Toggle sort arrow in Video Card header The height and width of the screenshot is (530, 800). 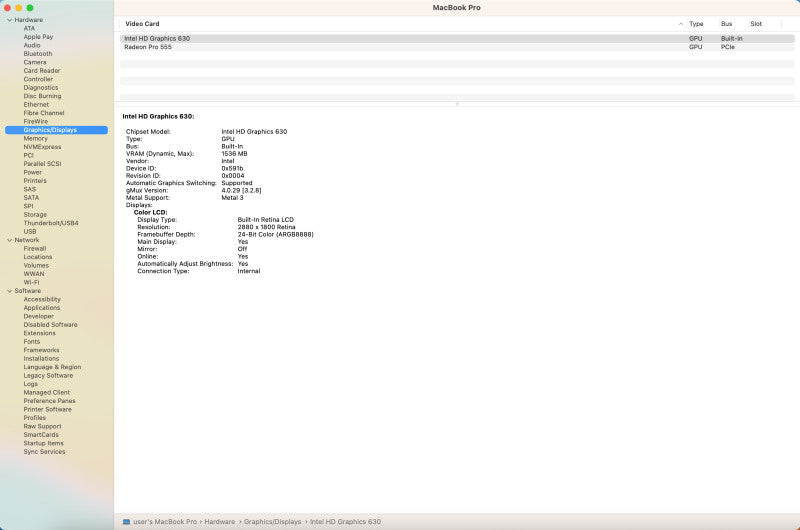pos(681,24)
